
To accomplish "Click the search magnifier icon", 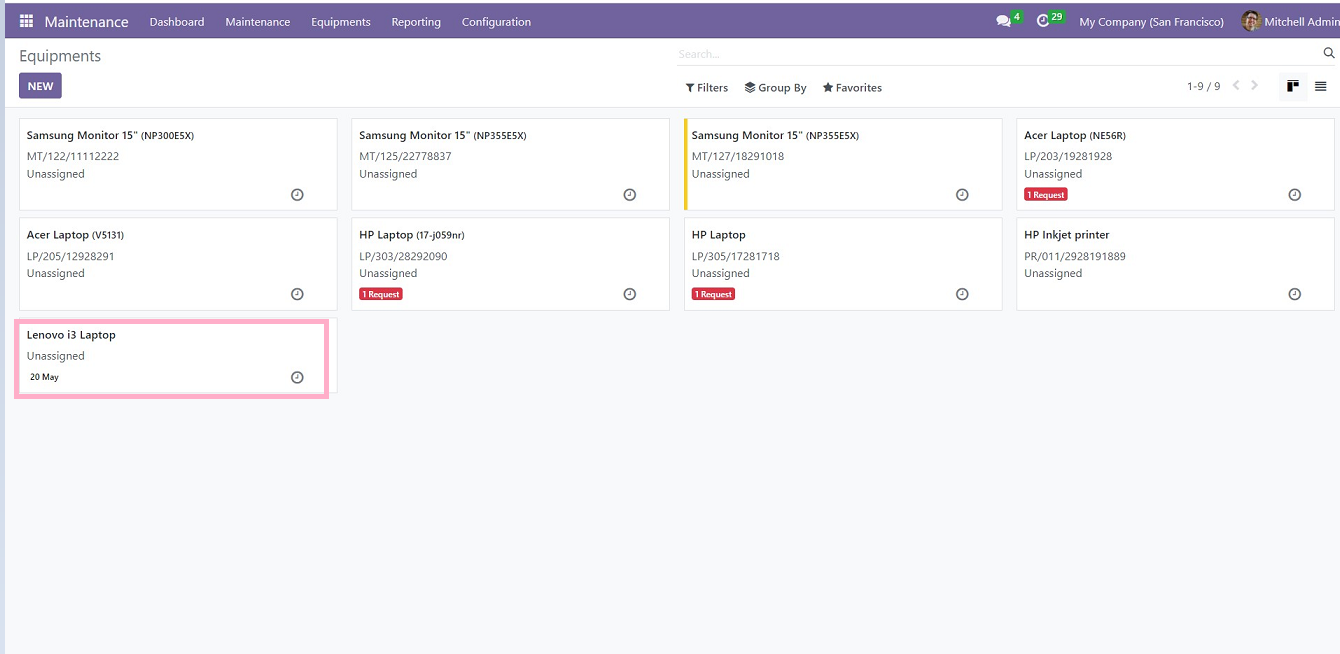I will pos(1329,54).
